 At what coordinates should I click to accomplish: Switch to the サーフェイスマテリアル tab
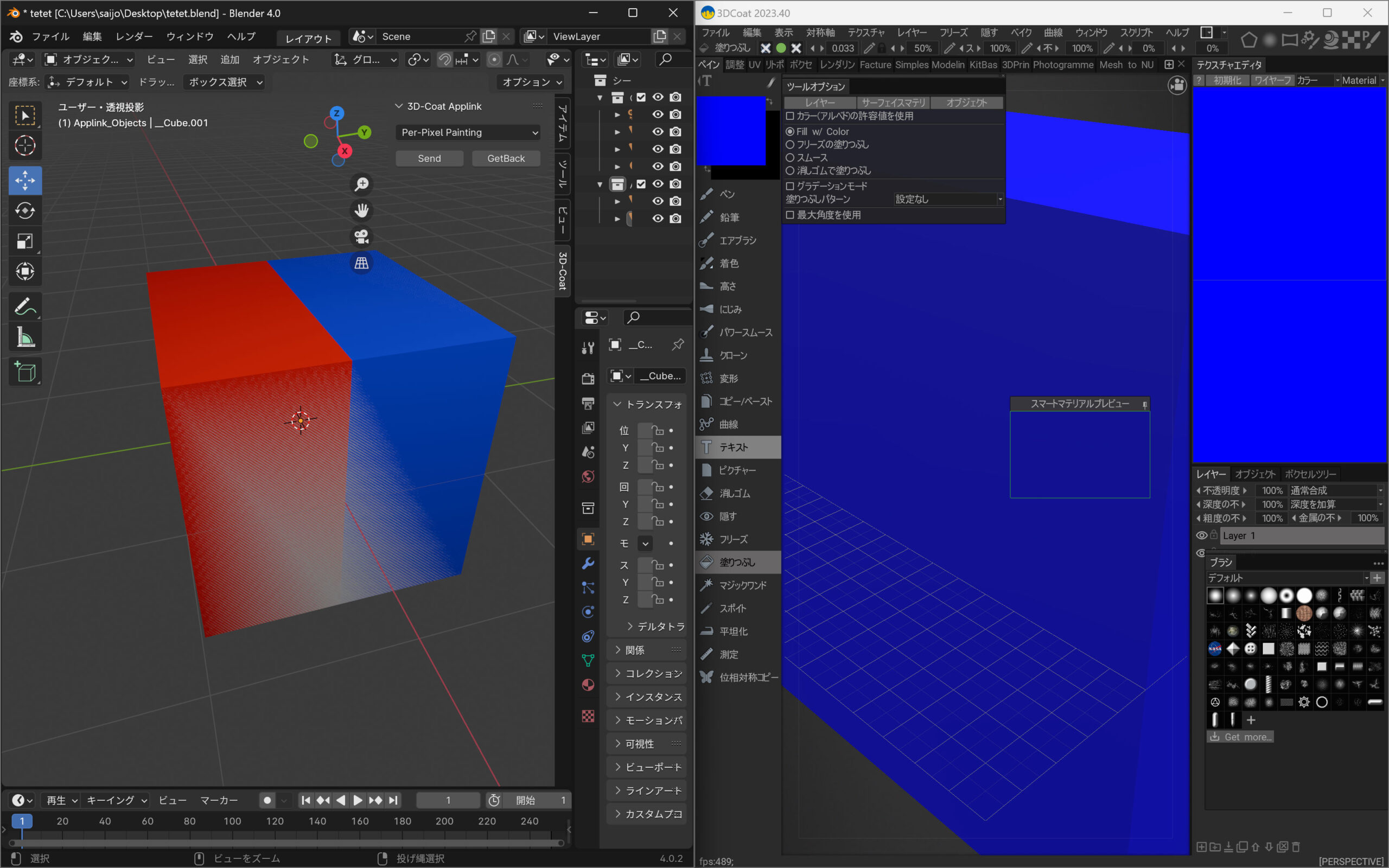[893, 103]
